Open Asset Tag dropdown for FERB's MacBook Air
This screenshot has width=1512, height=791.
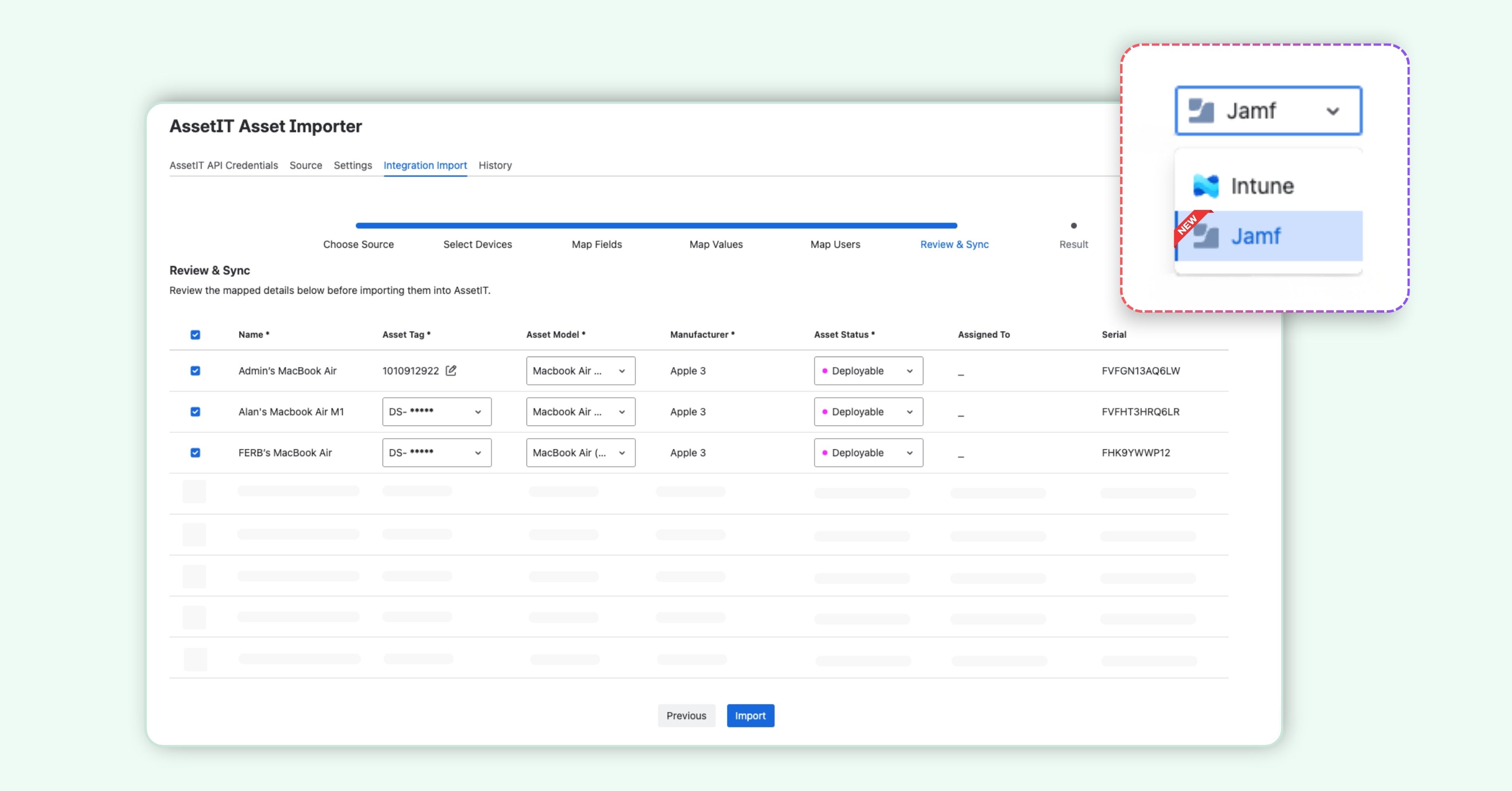(437, 453)
